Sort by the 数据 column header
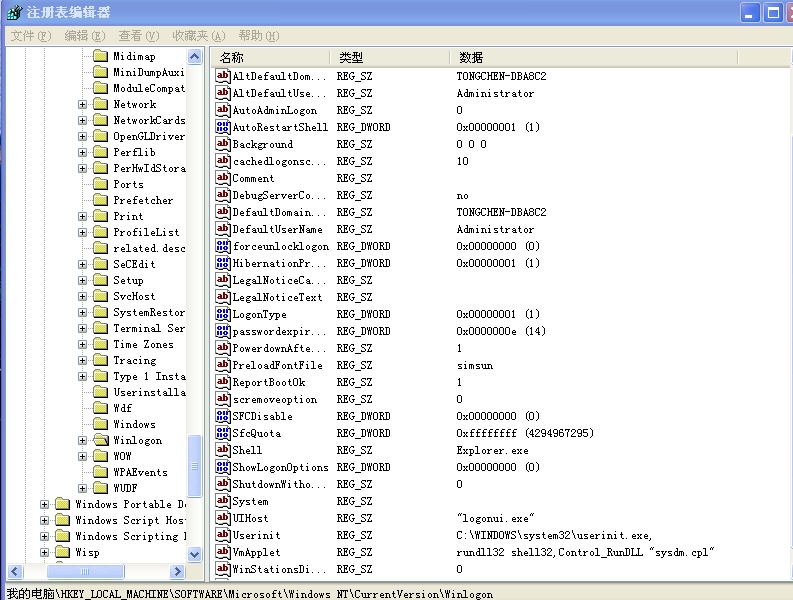This screenshot has width=793, height=600. click(594, 58)
